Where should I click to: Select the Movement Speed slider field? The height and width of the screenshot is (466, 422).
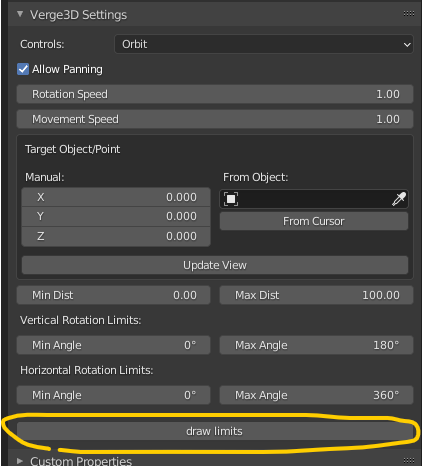click(215, 119)
